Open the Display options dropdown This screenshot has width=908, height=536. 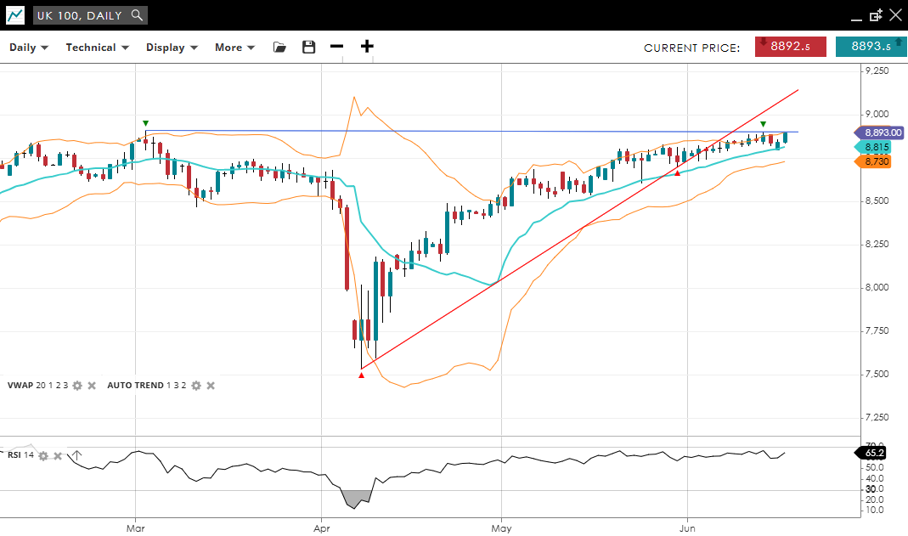tap(171, 47)
